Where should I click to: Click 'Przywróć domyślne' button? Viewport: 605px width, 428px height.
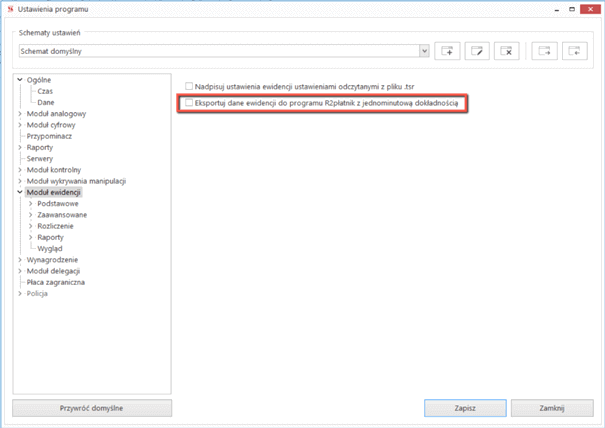[92, 408]
